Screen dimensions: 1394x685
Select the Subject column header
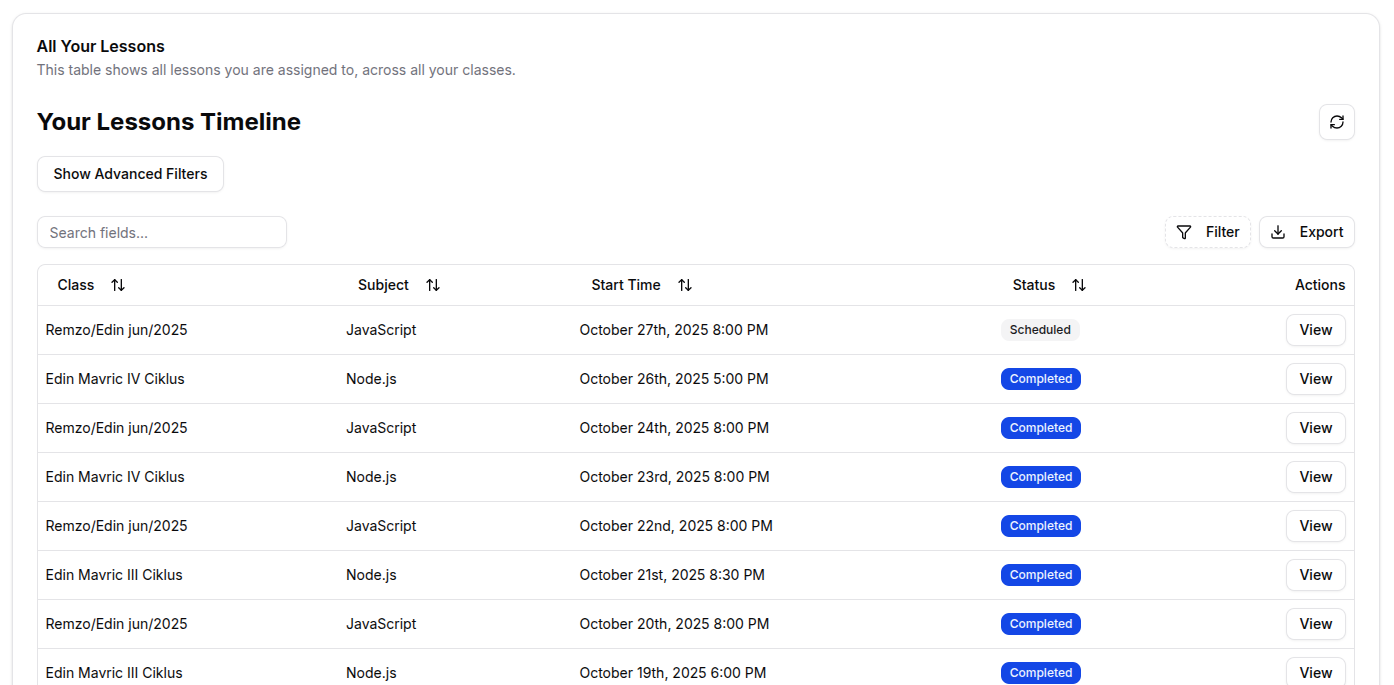(383, 285)
